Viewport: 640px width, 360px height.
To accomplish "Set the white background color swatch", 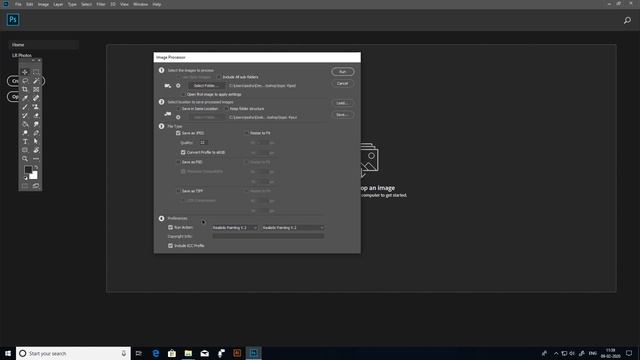I will pos(34,176).
